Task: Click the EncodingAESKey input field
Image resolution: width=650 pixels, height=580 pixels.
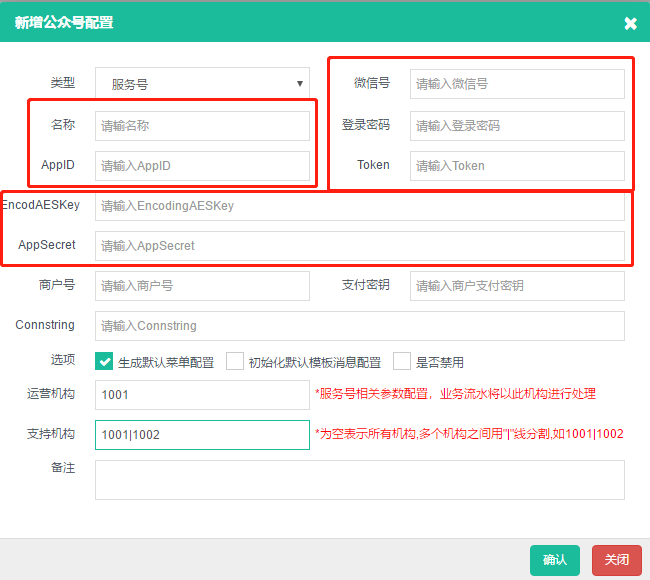Action: click(x=360, y=206)
